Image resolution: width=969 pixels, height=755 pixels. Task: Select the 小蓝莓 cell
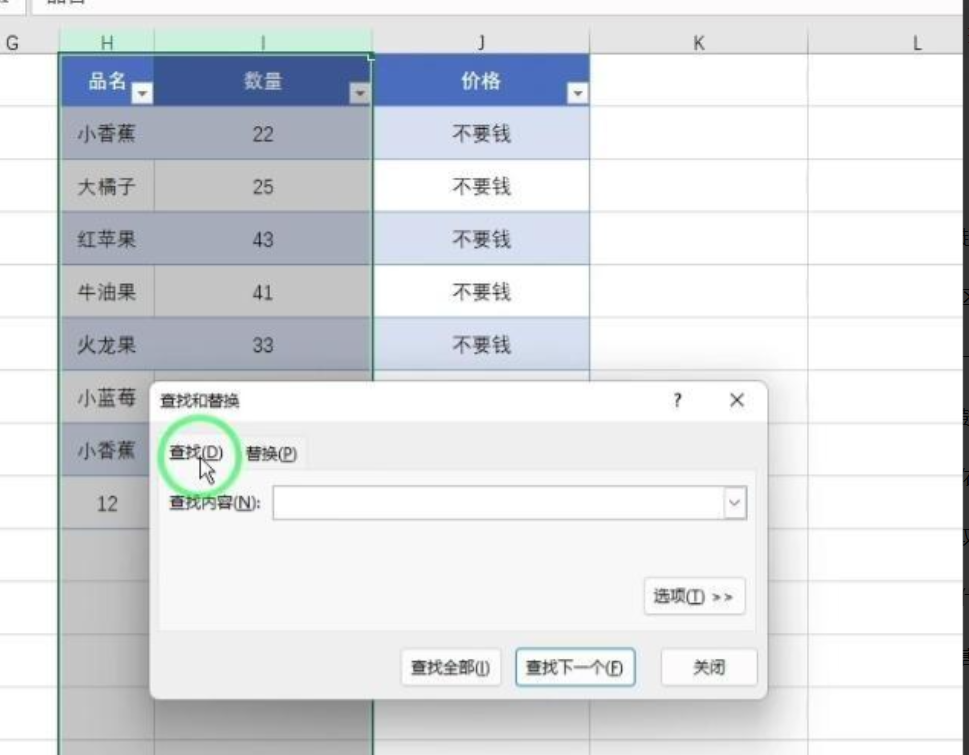(x=107, y=397)
